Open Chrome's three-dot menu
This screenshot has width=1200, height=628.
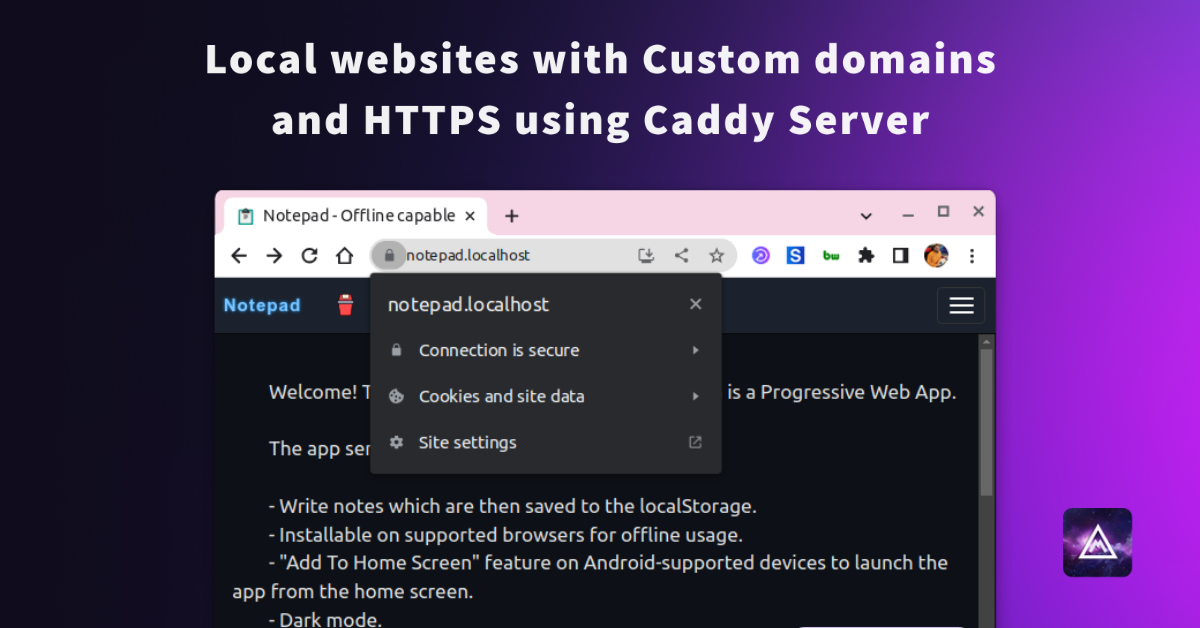(972, 255)
